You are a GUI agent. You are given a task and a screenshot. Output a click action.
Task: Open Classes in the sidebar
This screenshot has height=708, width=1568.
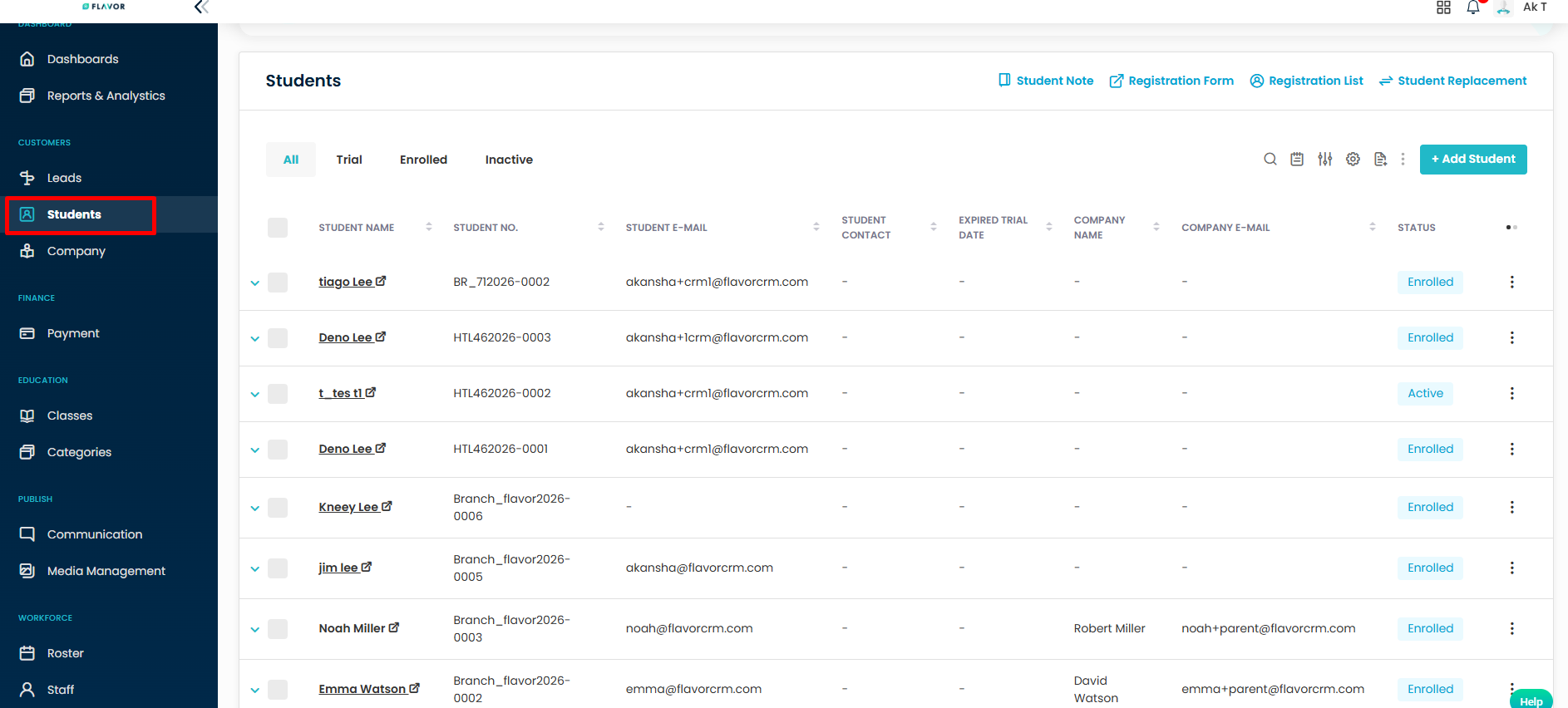70,415
